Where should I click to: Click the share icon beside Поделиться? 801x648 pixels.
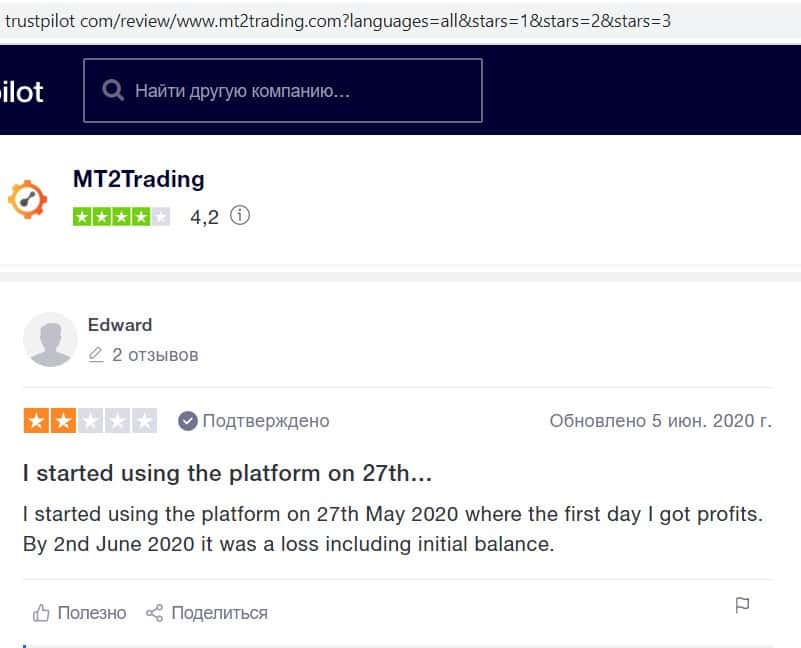(154, 613)
